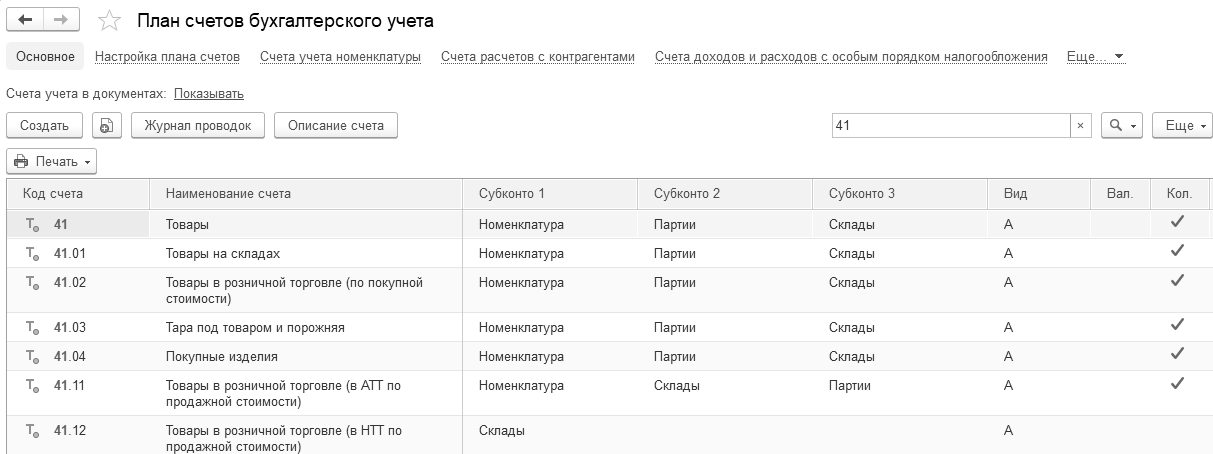
Task: Click the Показывать link
Action: (x=208, y=94)
